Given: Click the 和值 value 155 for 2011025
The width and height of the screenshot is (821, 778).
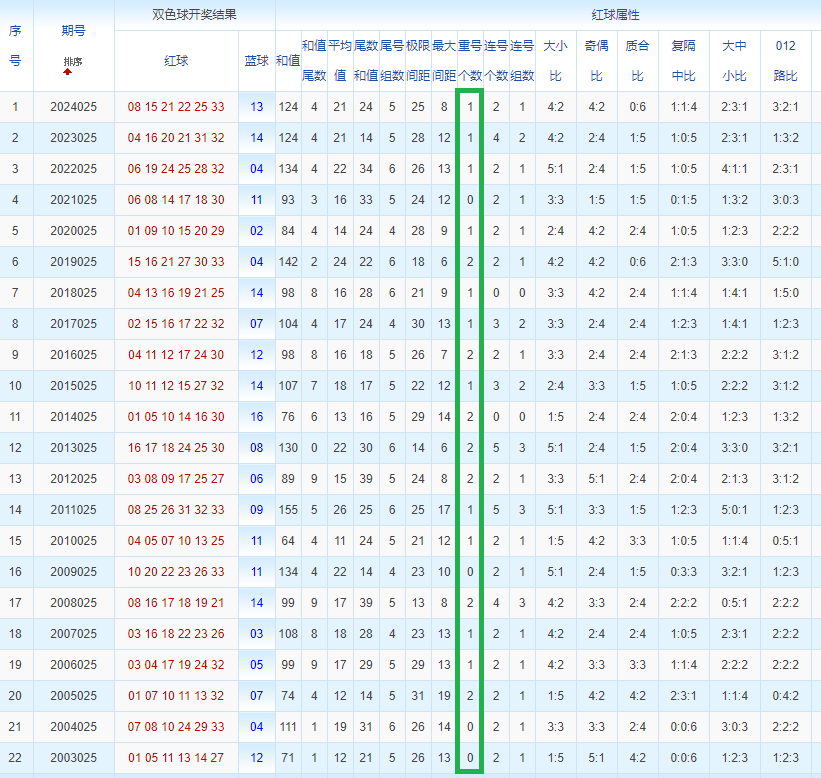Looking at the screenshot, I should click(x=288, y=510).
